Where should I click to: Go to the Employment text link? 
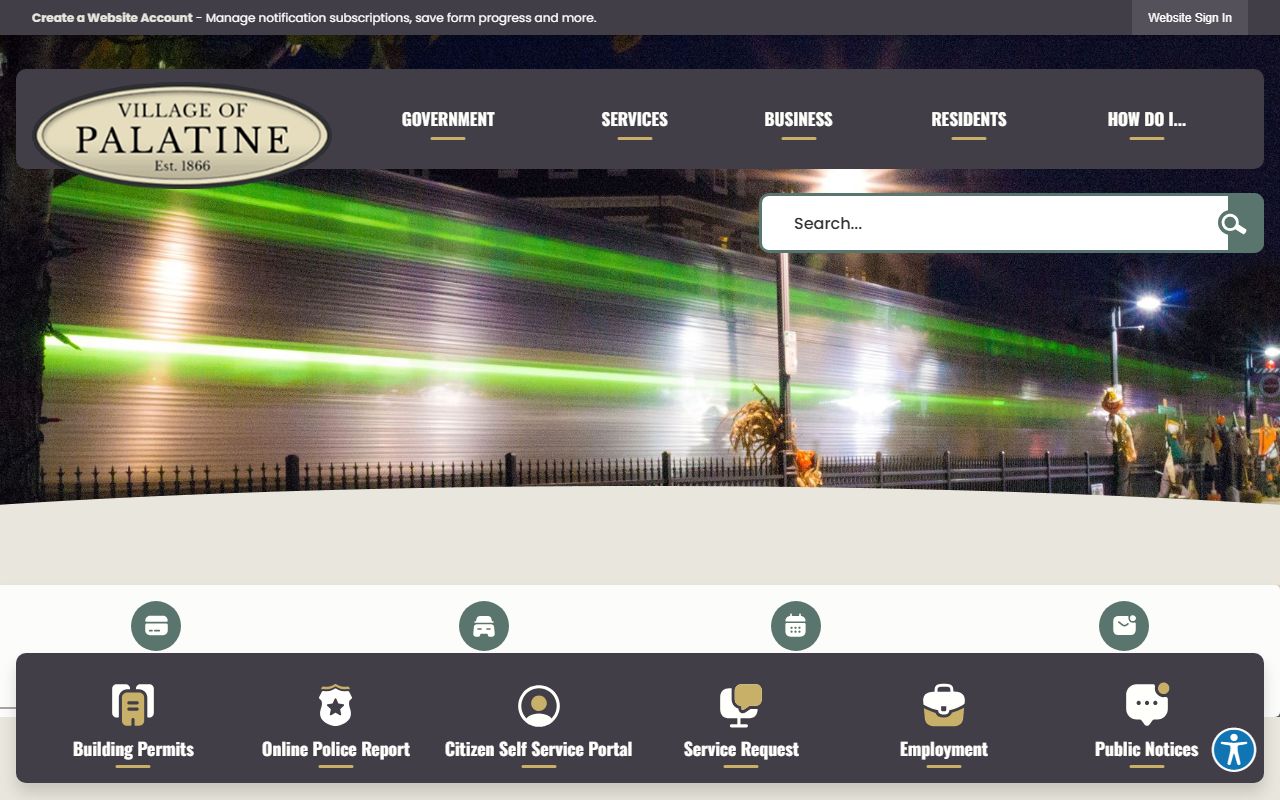tap(944, 749)
